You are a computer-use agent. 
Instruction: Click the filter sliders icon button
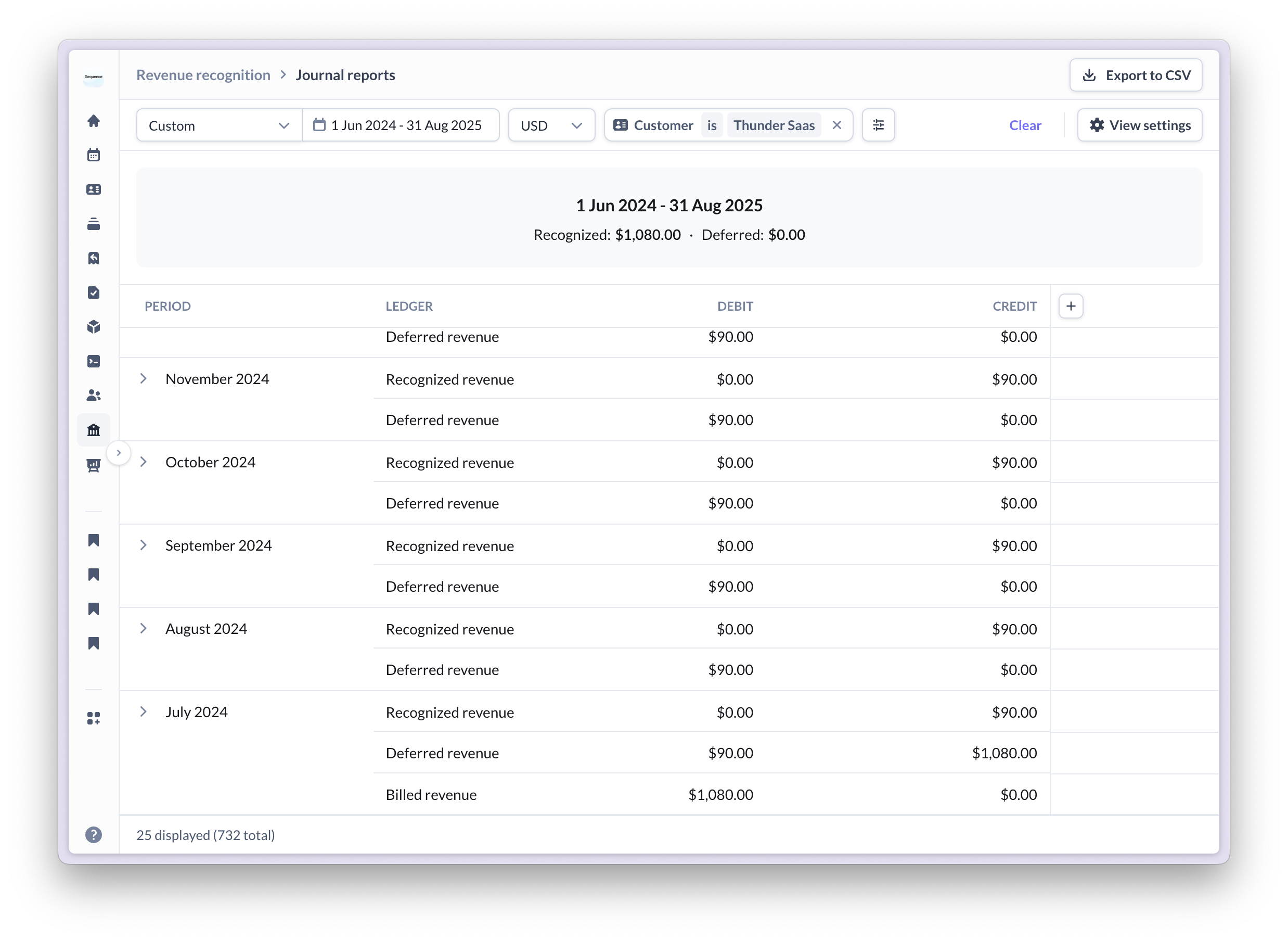click(878, 125)
